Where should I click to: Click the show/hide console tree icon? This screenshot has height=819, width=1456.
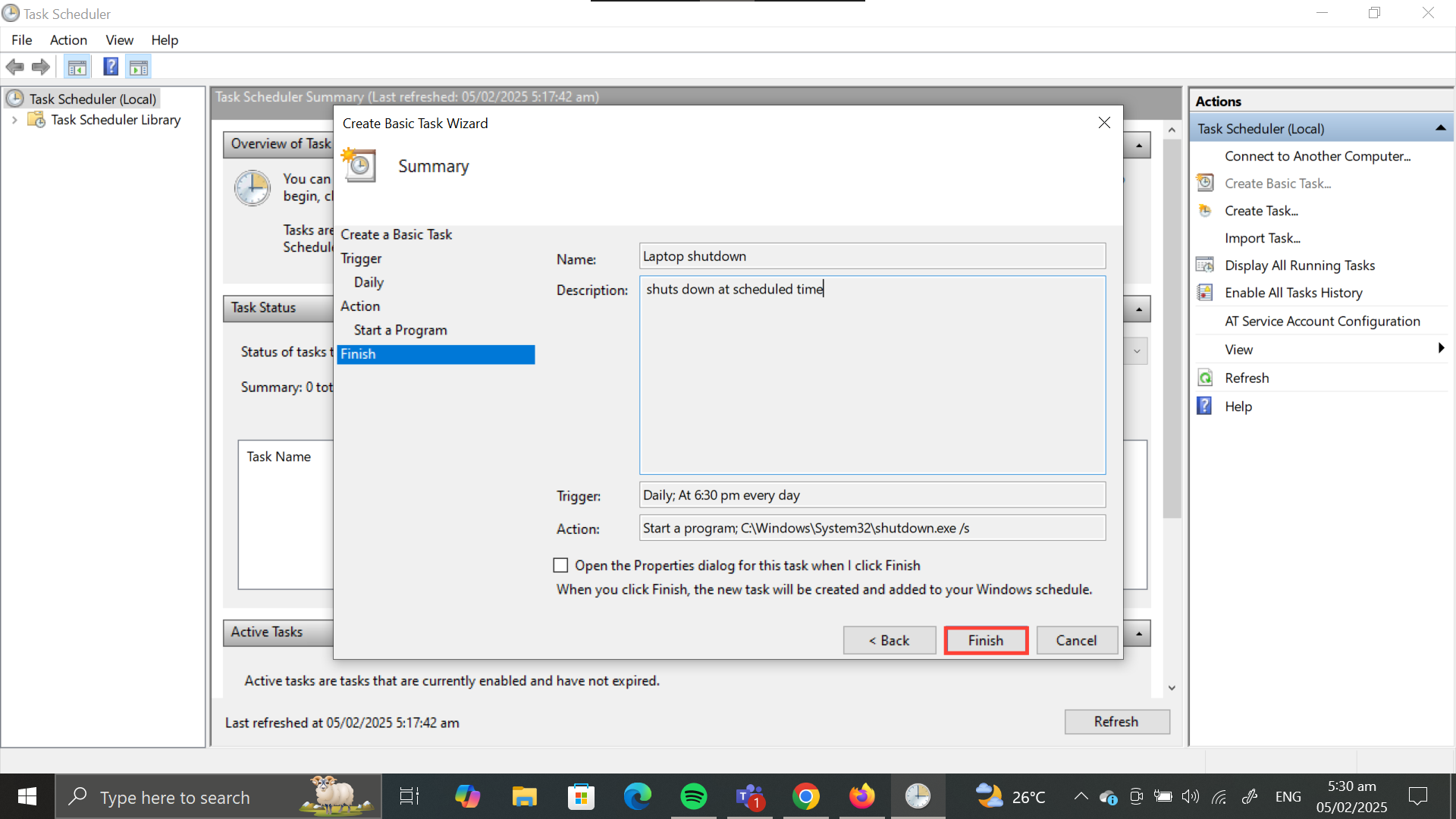77,67
